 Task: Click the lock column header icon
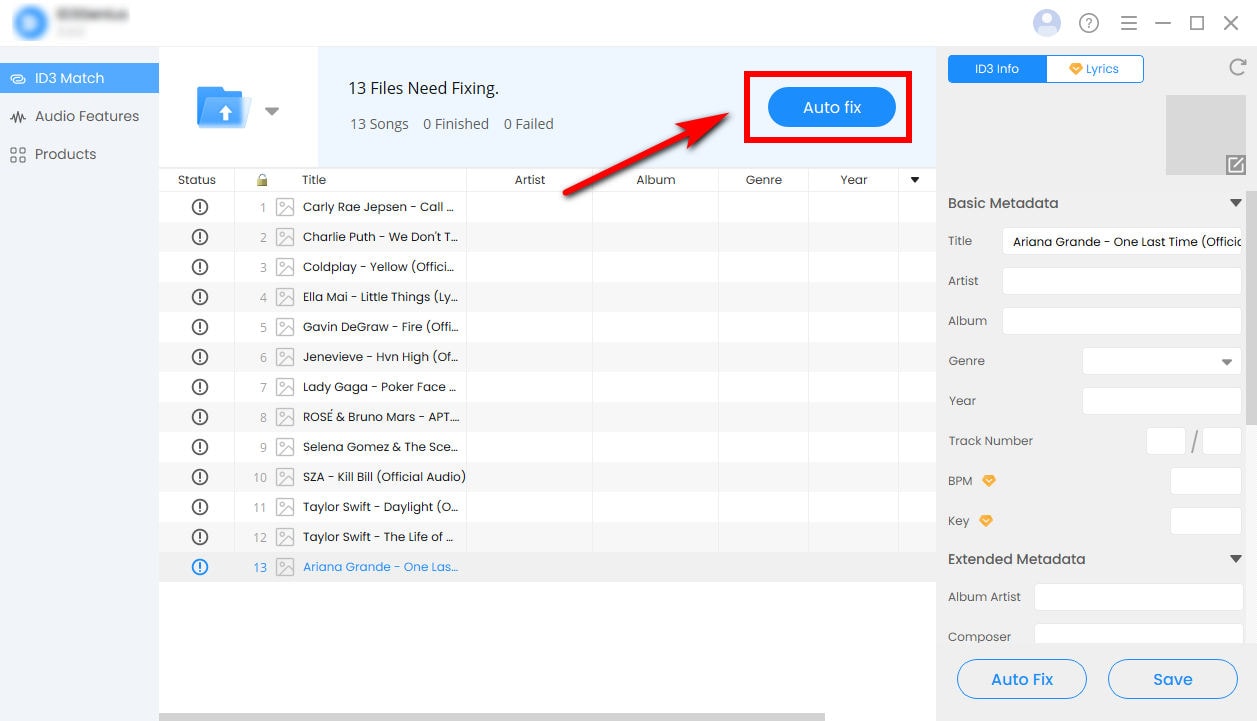tap(262, 180)
